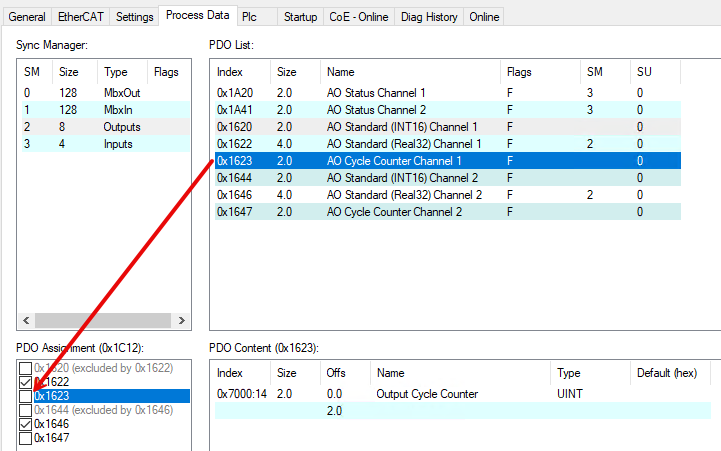Switch to the General tab

point(28,17)
